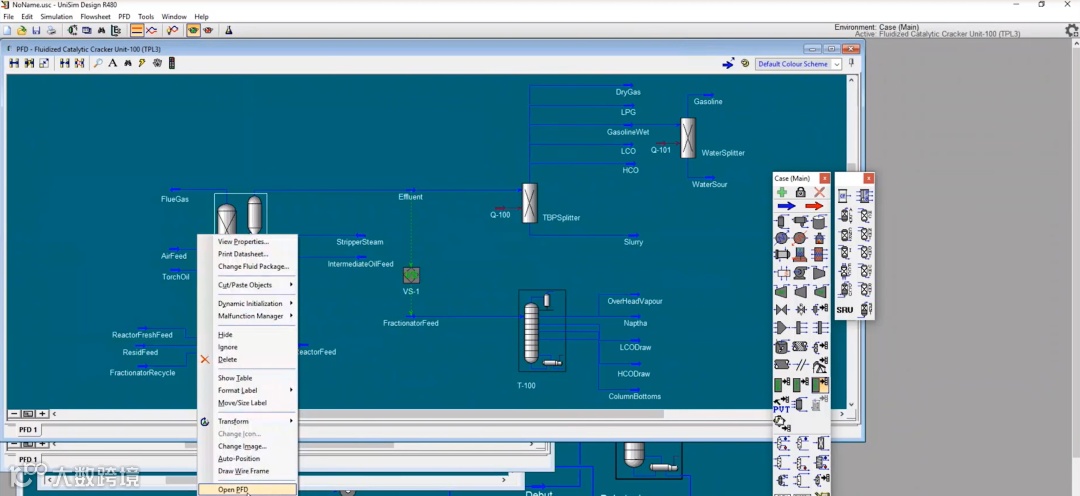Screen dimensions: 1080x496
Task: Switch to PFD 1 tab of front window
Action: click(28, 430)
